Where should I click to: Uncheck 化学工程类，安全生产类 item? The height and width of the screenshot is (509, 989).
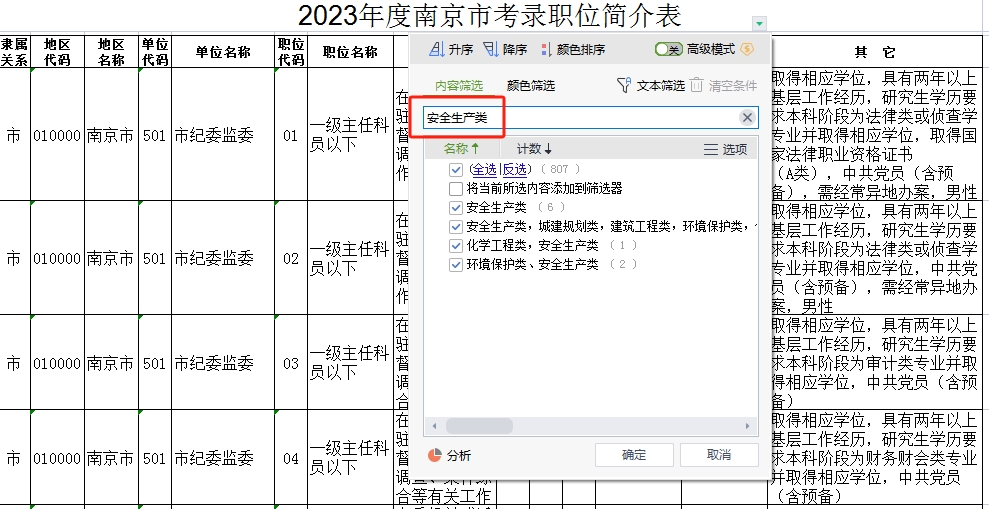456,245
